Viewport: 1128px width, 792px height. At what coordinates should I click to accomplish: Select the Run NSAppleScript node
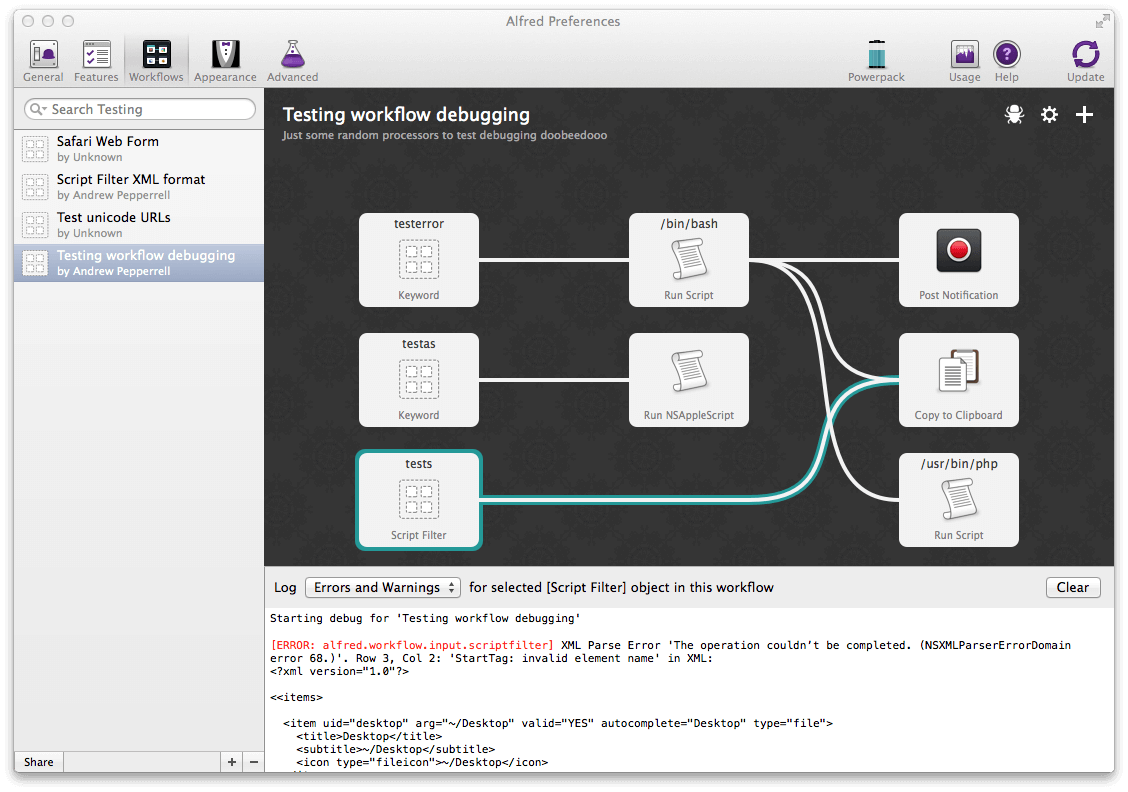(688, 380)
